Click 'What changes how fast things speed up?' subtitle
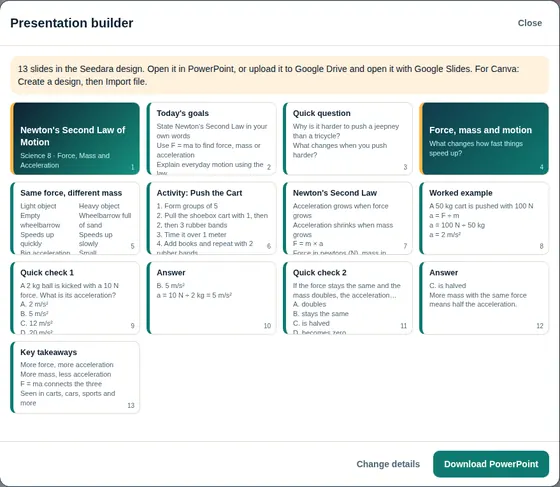560x487 pixels. pos(476,148)
